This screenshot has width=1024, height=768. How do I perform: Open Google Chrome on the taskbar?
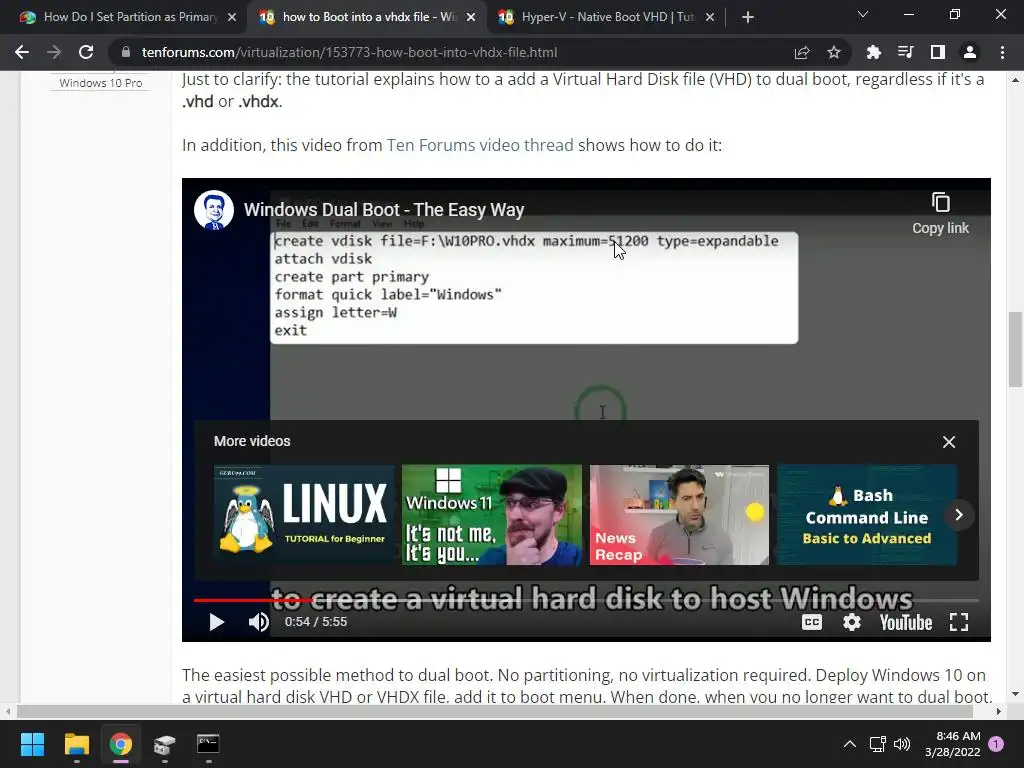(x=121, y=744)
